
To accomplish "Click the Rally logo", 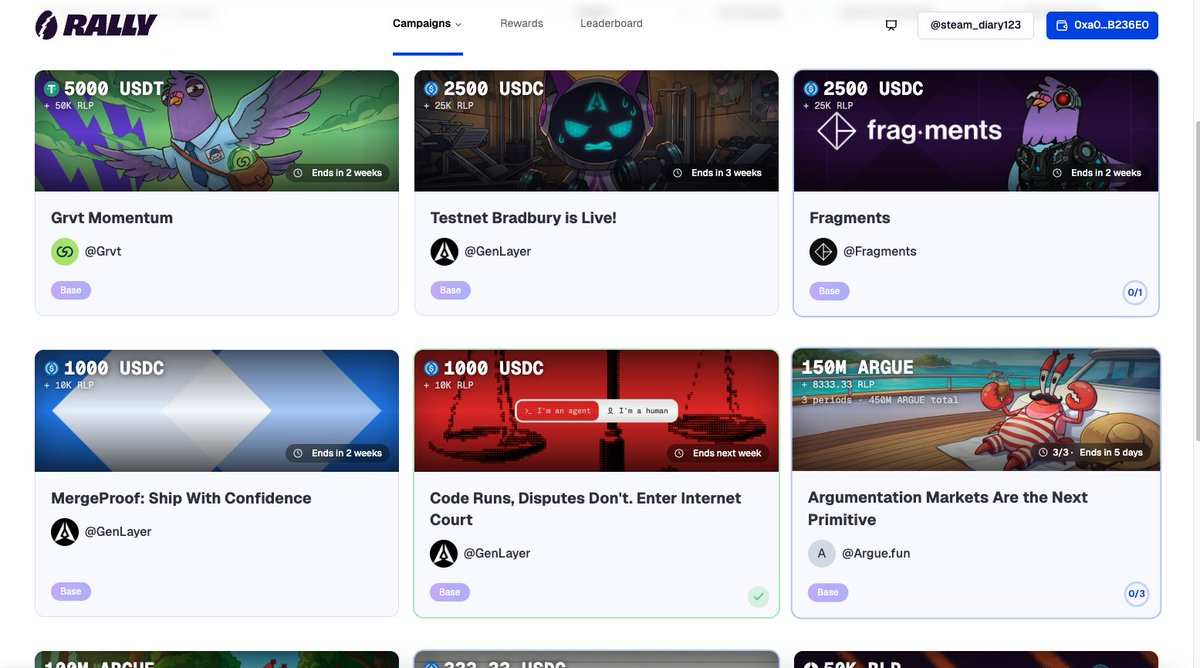I will pyautogui.click(x=95, y=24).
